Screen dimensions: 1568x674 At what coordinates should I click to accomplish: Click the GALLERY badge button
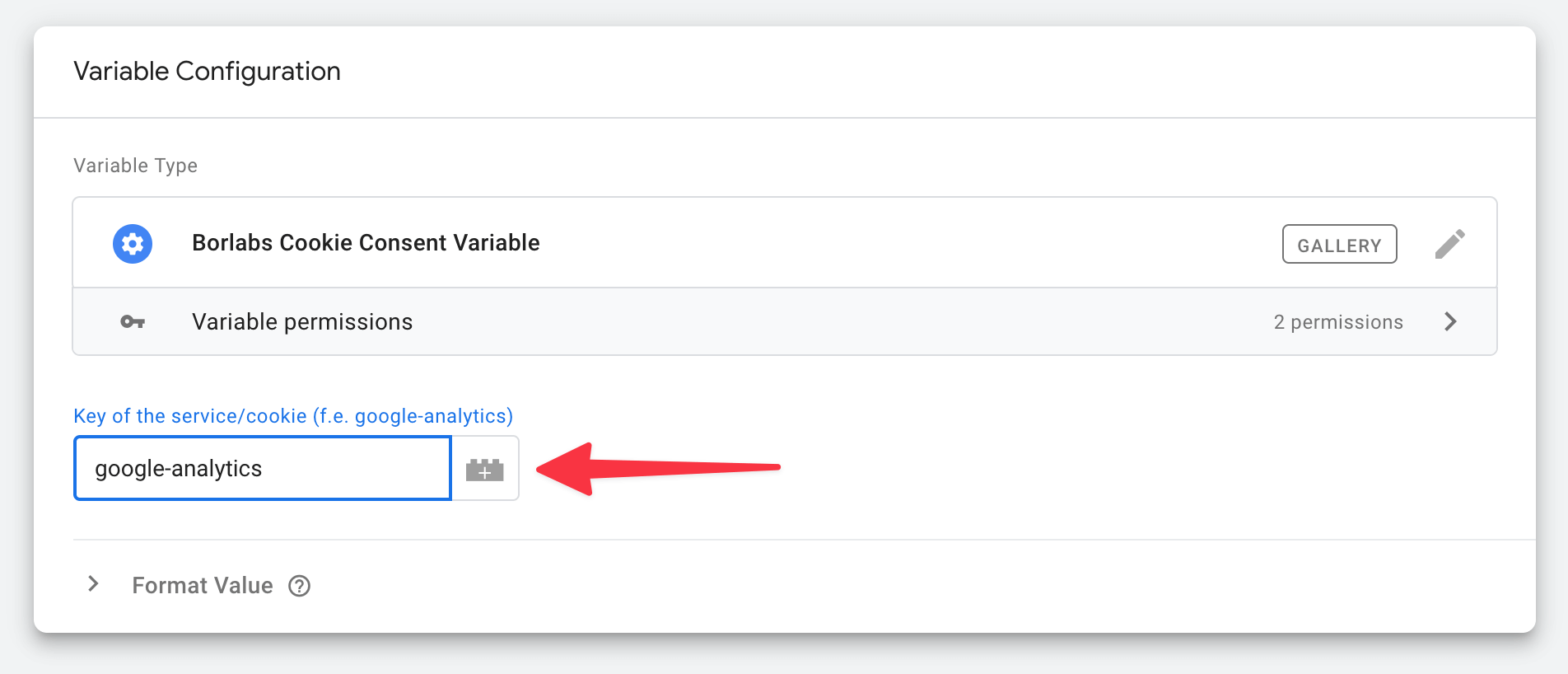(x=1339, y=244)
